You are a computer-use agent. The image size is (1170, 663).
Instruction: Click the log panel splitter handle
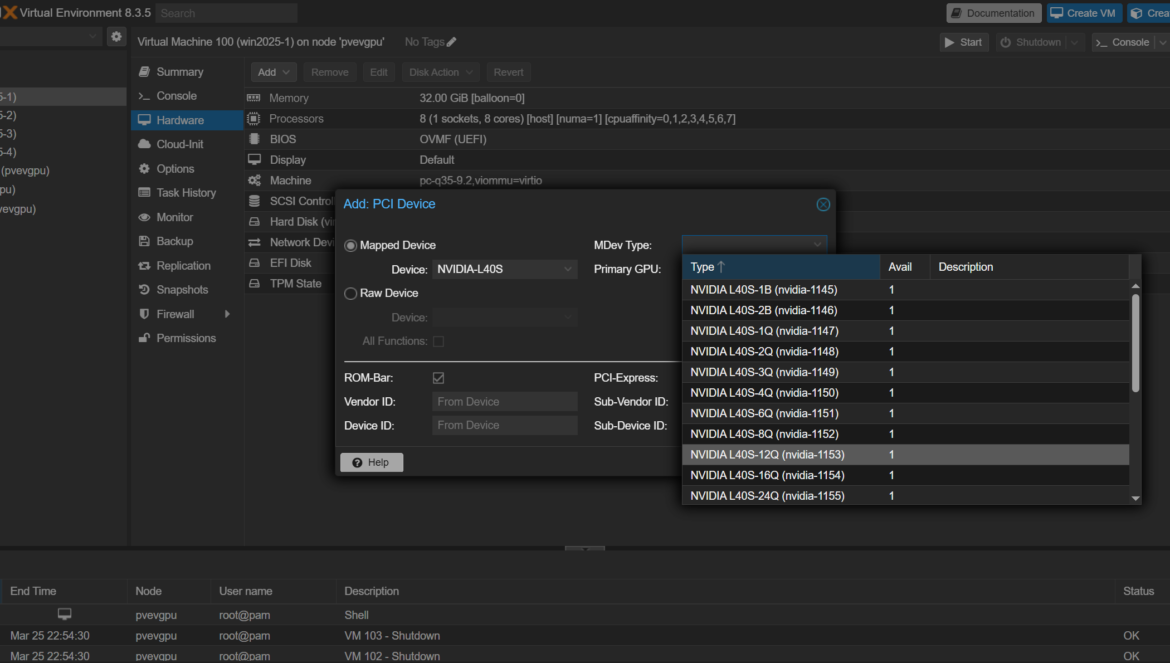click(585, 548)
